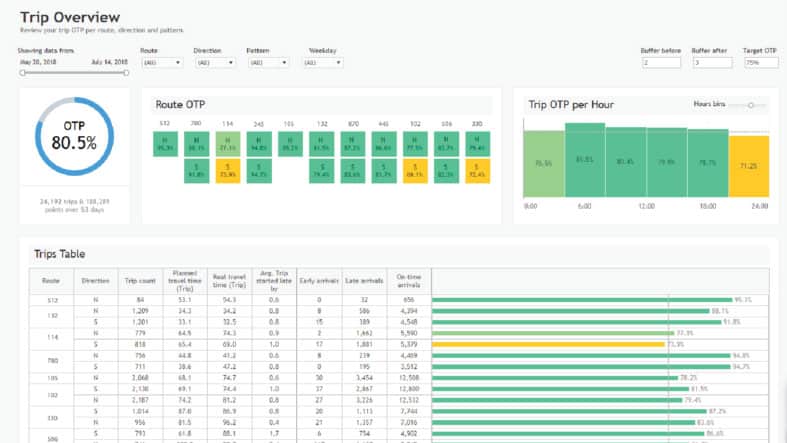Select the S tile under route 780
Image resolution: width=787 pixels, height=443 pixels.
[x=196, y=171]
